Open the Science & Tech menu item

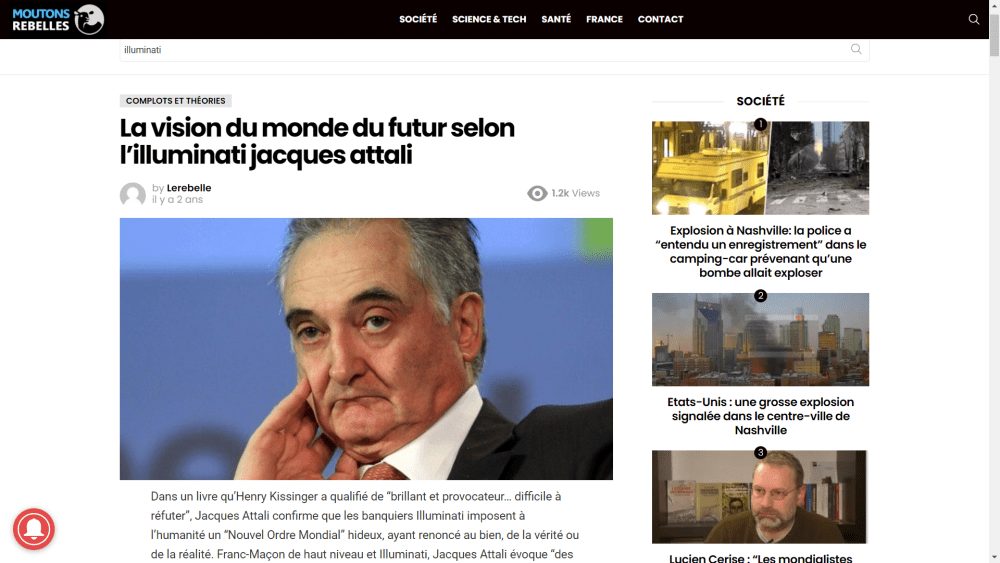[489, 19]
